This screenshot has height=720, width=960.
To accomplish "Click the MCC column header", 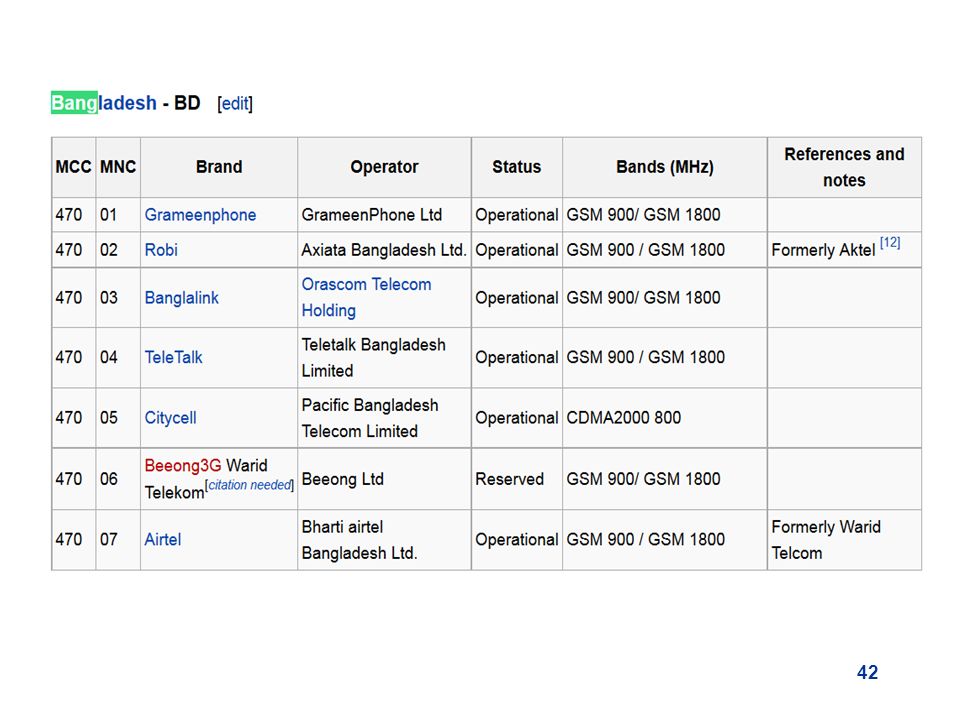I will [73, 167].
